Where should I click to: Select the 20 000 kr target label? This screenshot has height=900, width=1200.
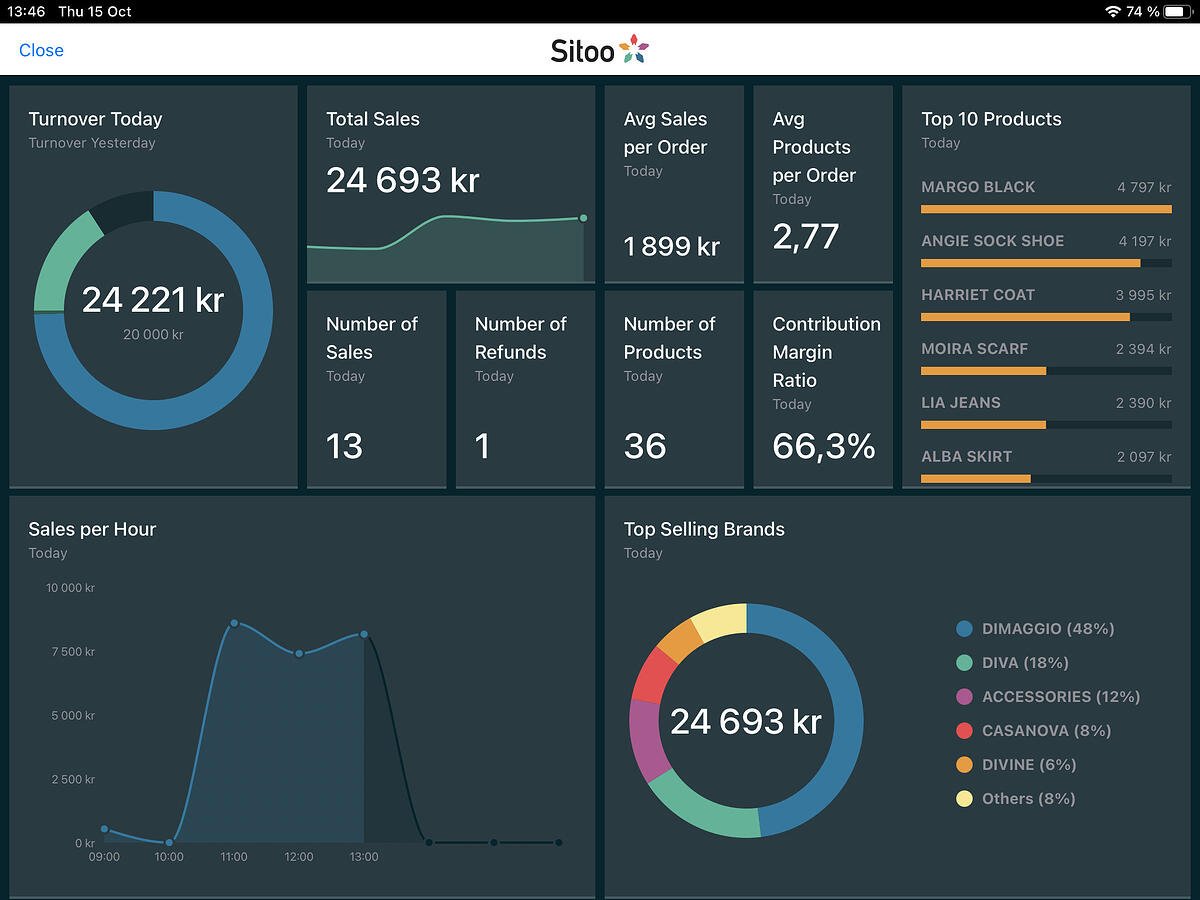pyautogui.click(x=153, y=334)
